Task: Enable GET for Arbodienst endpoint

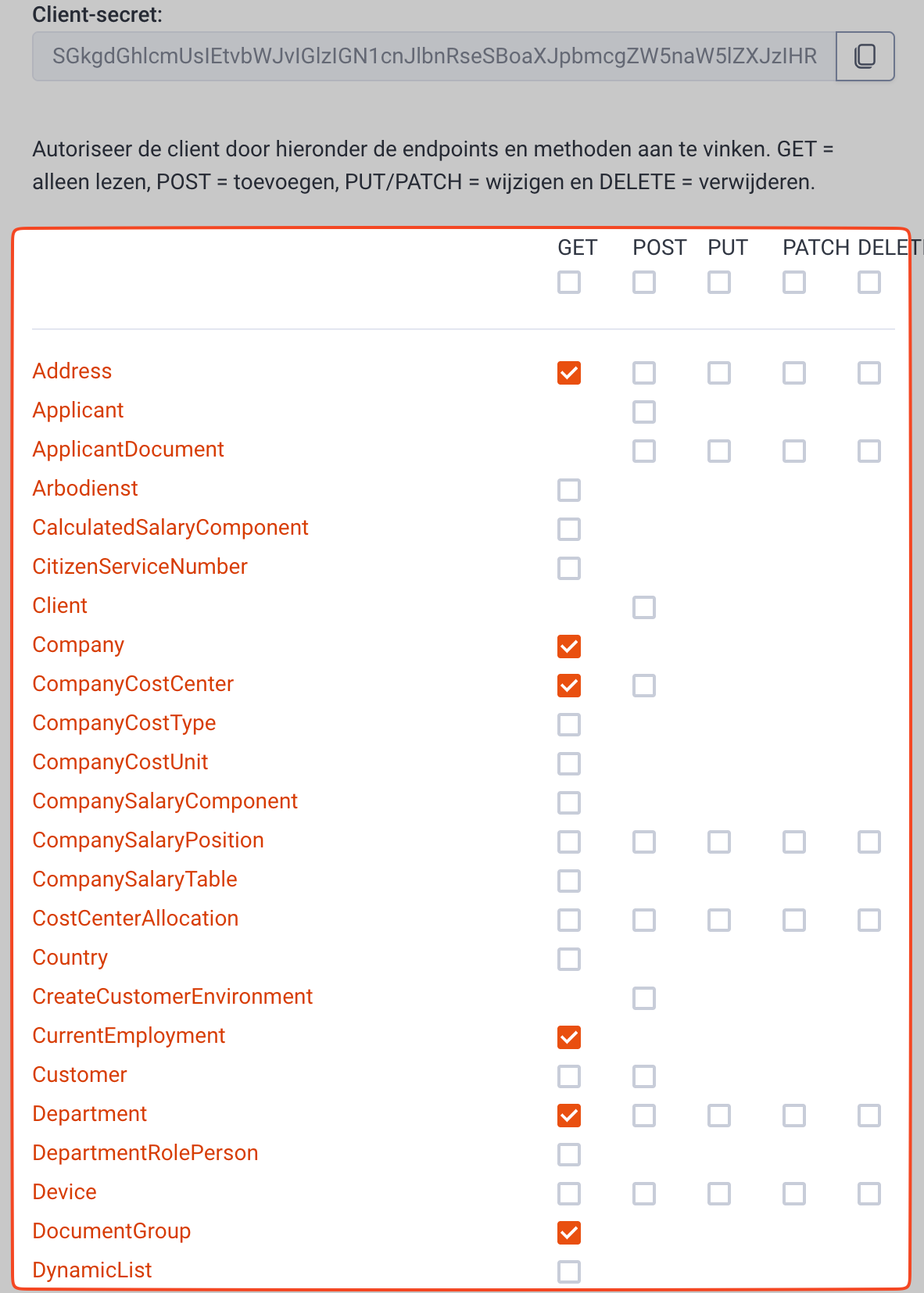Action: pyautogui.click(x=569, y=490)
